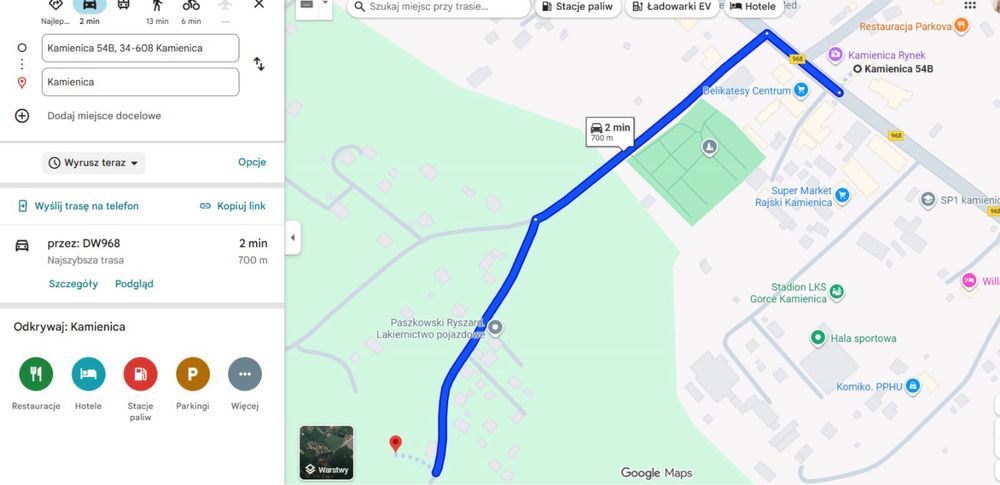Open Szczegóły for the route
The image size is (1000, 485).
coord(73,284)
